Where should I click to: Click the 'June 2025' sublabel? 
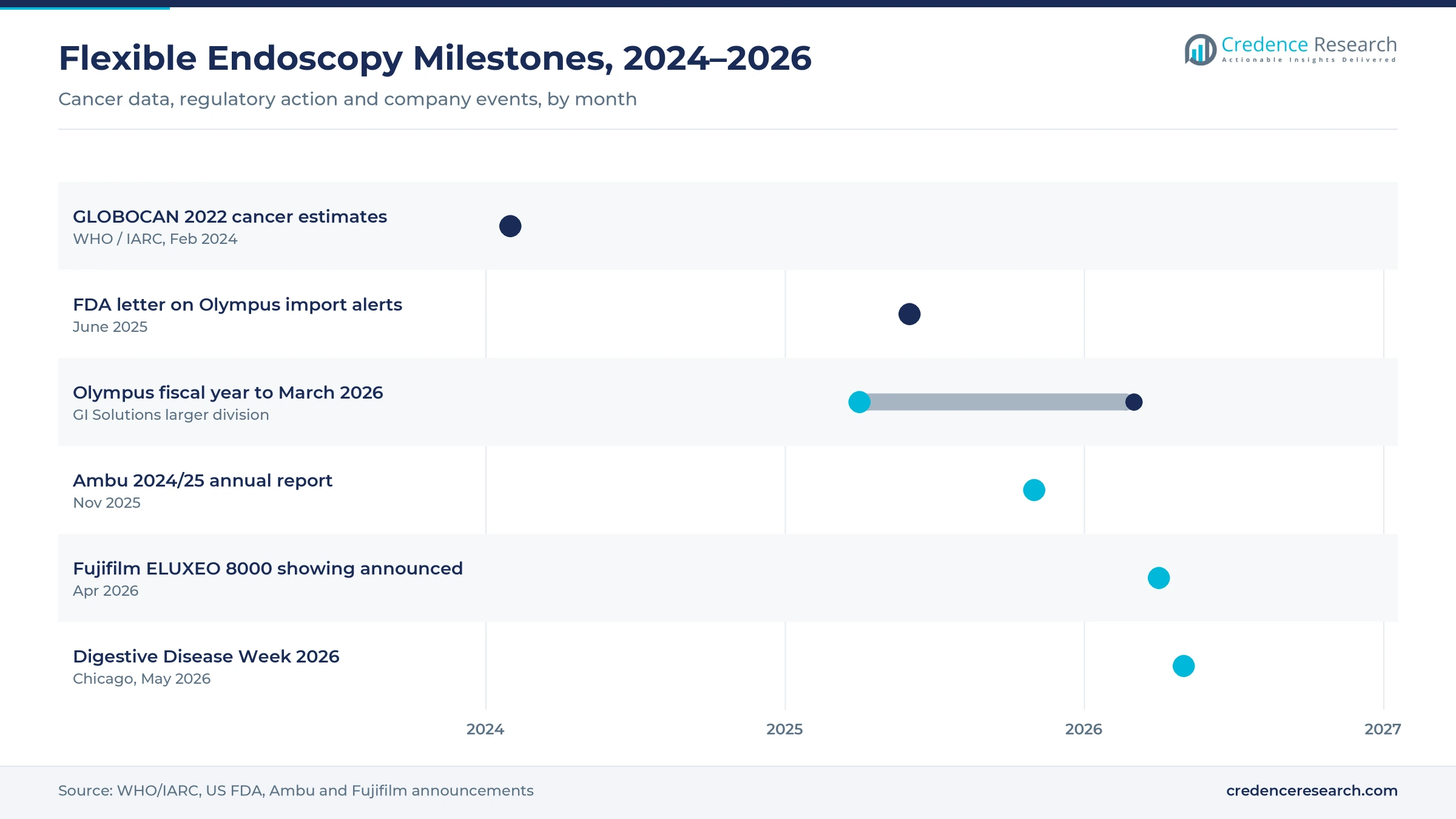coord(110,327)
